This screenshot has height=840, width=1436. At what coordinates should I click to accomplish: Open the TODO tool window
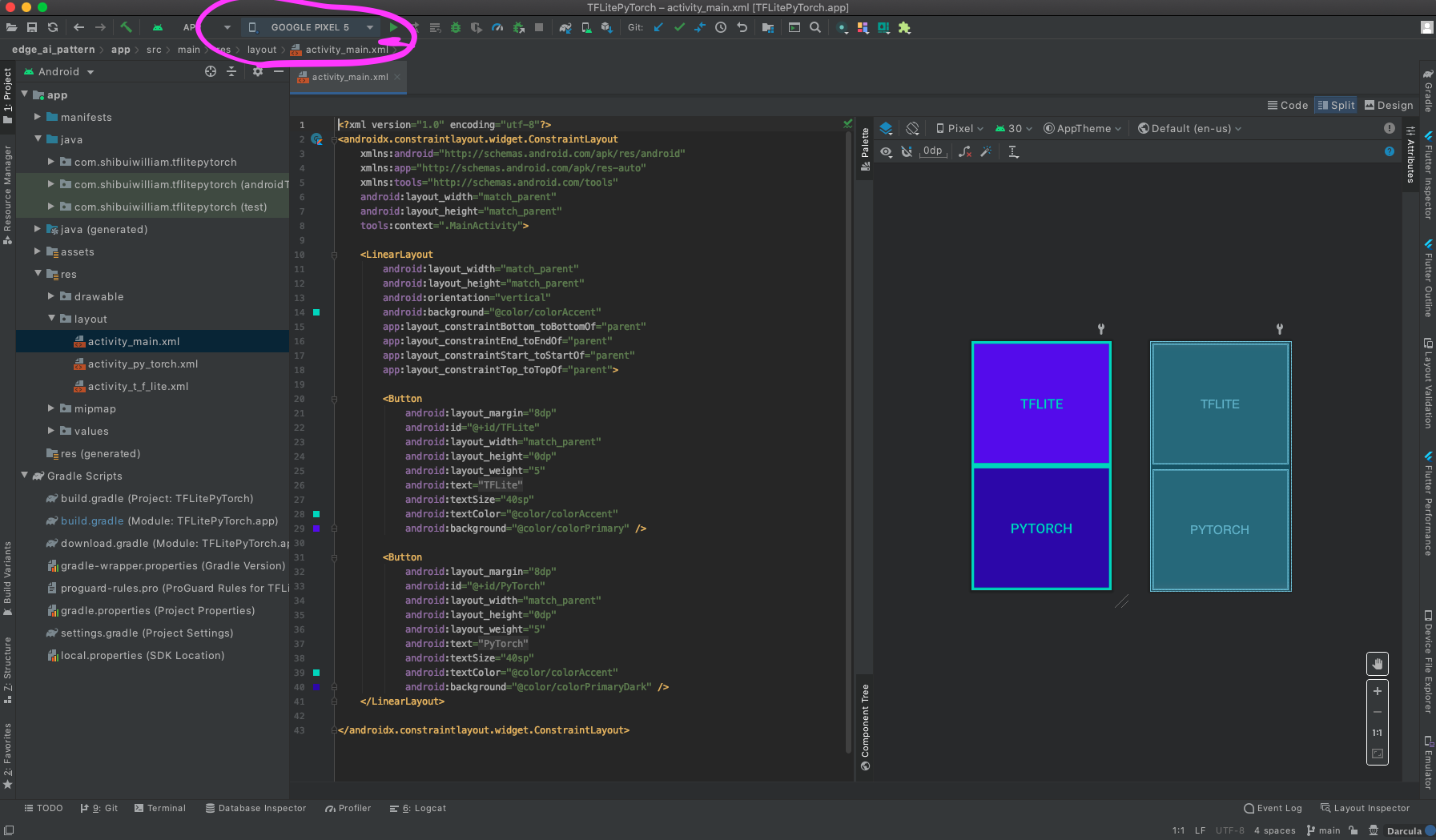tap(43, 808)
